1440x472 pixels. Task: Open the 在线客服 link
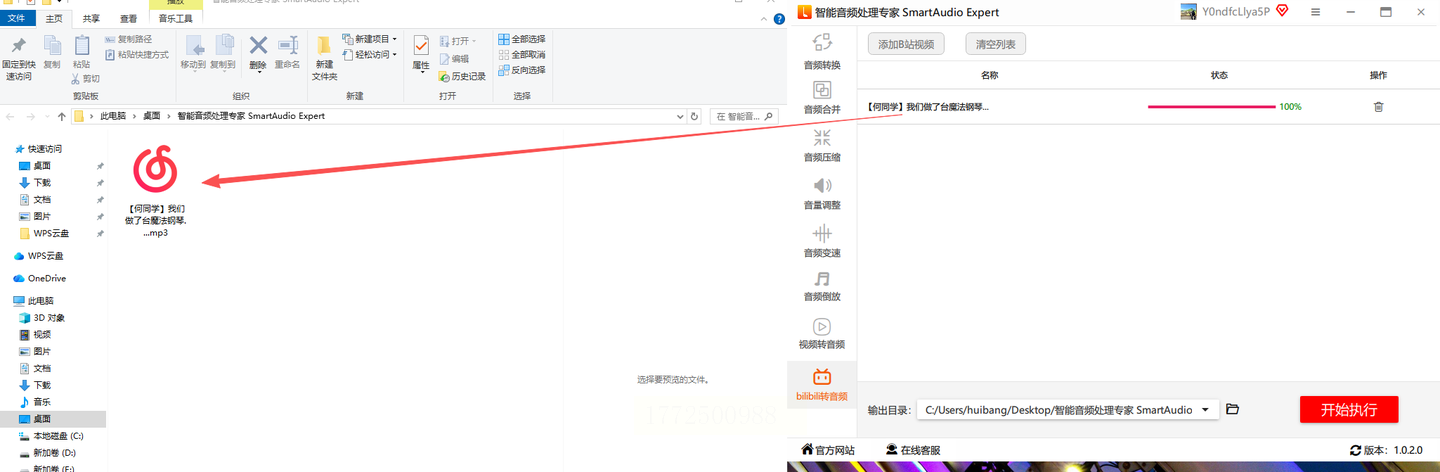913,450
